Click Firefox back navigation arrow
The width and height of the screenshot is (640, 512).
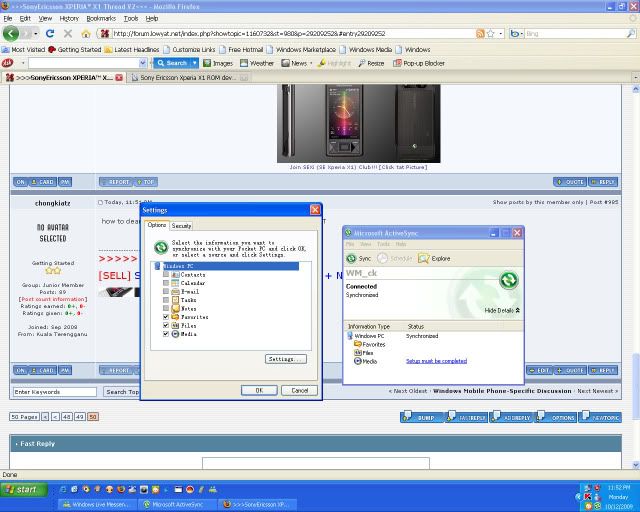11,33
